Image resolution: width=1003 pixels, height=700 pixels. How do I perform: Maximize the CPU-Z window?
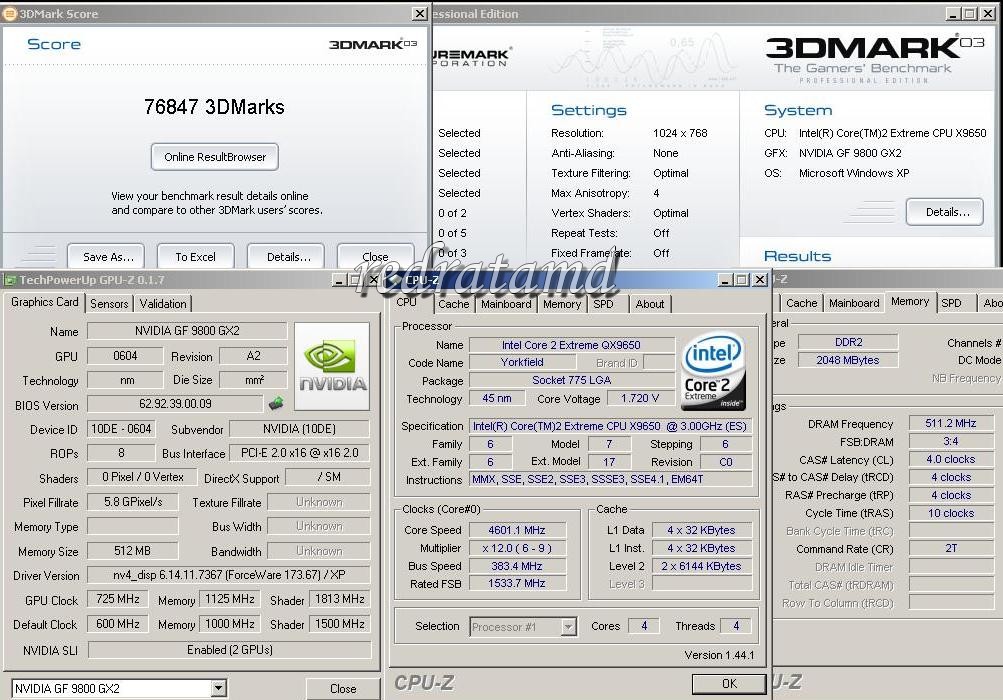742,280
